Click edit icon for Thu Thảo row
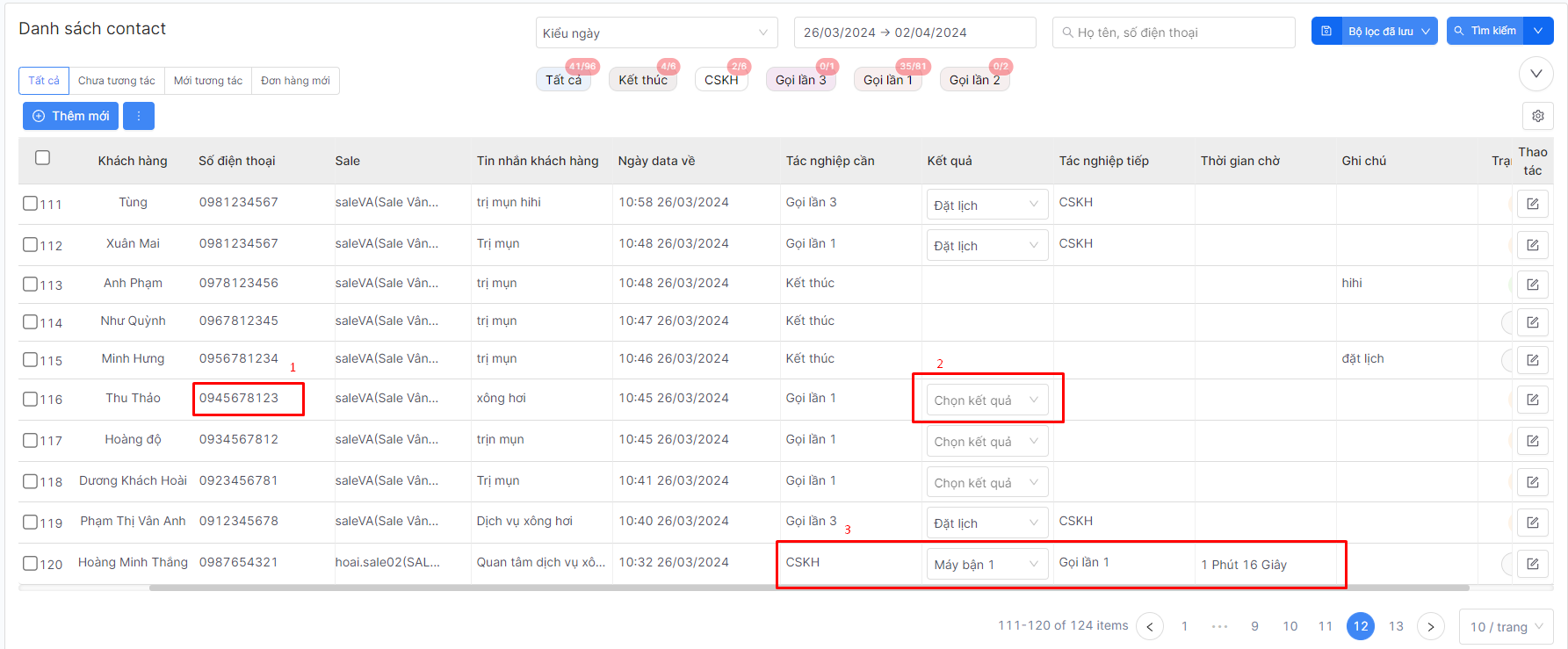 pyautogui.click(x=1532, y=400)
